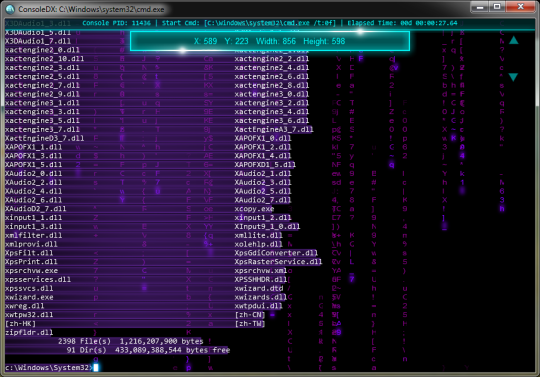Viewport: 540px width, 377px height.
Task: Click file name XactEngineD3_7.dll
Action: (44, 138)
